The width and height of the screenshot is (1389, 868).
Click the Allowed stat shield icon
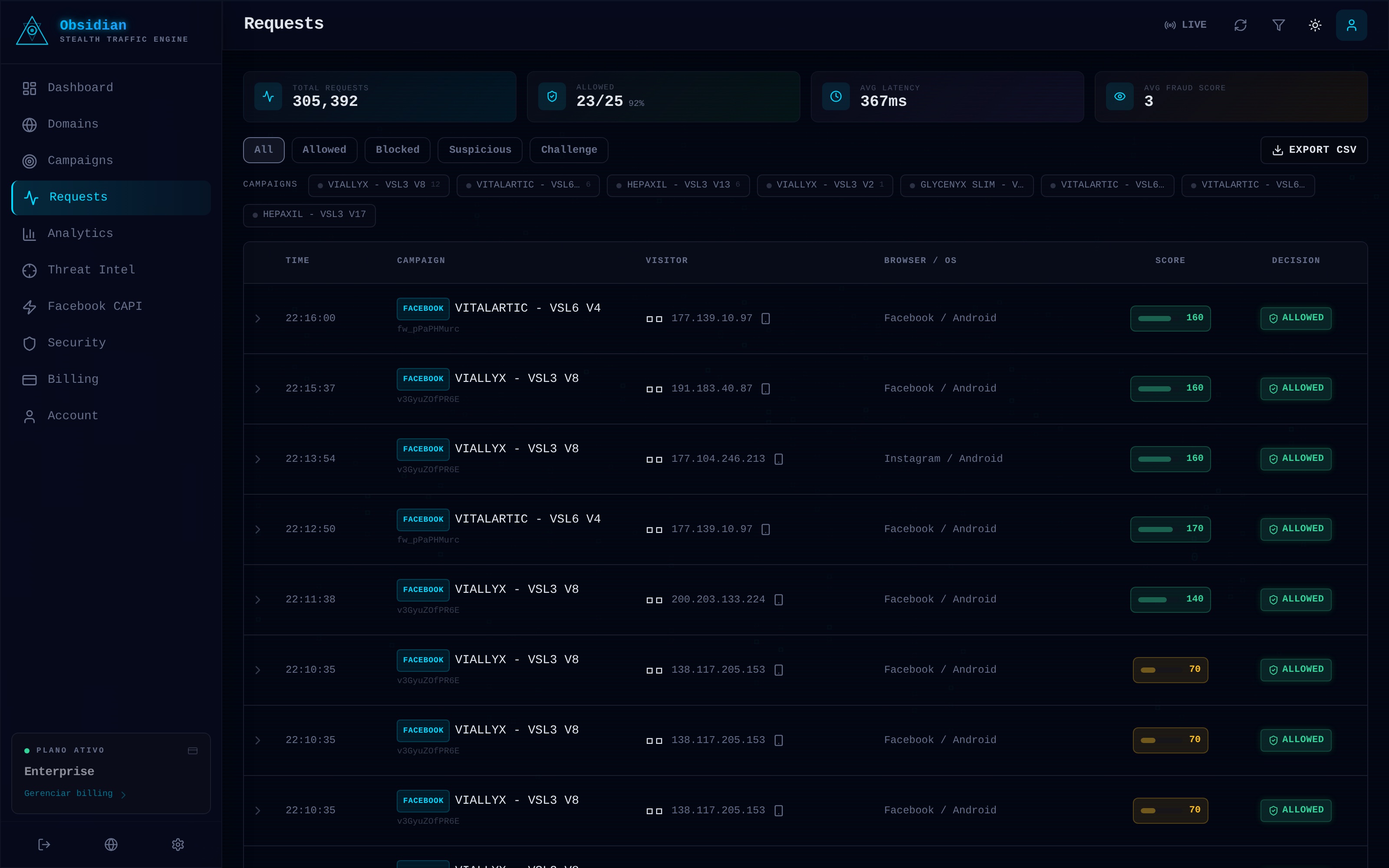pyautogui.click(x=552, y=96)
